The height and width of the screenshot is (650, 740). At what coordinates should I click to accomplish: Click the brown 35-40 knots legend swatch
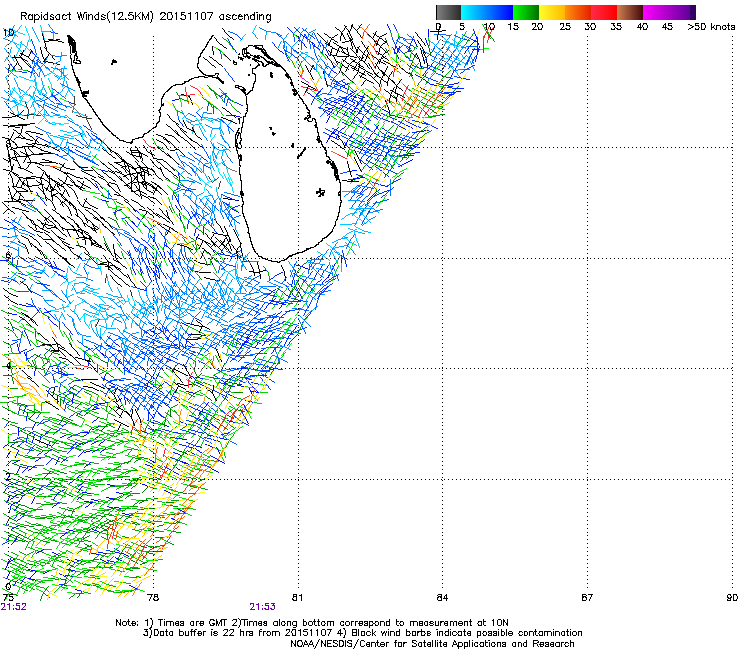click(630, 12)
